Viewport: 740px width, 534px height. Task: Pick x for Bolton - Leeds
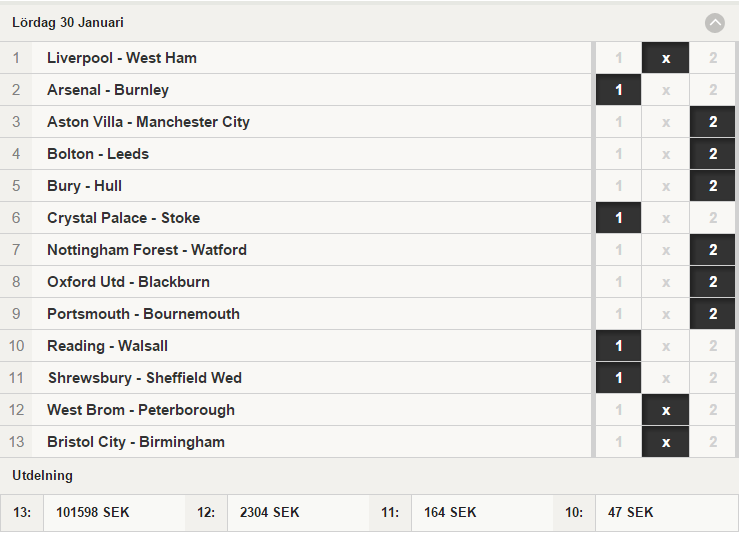(665, 154)
